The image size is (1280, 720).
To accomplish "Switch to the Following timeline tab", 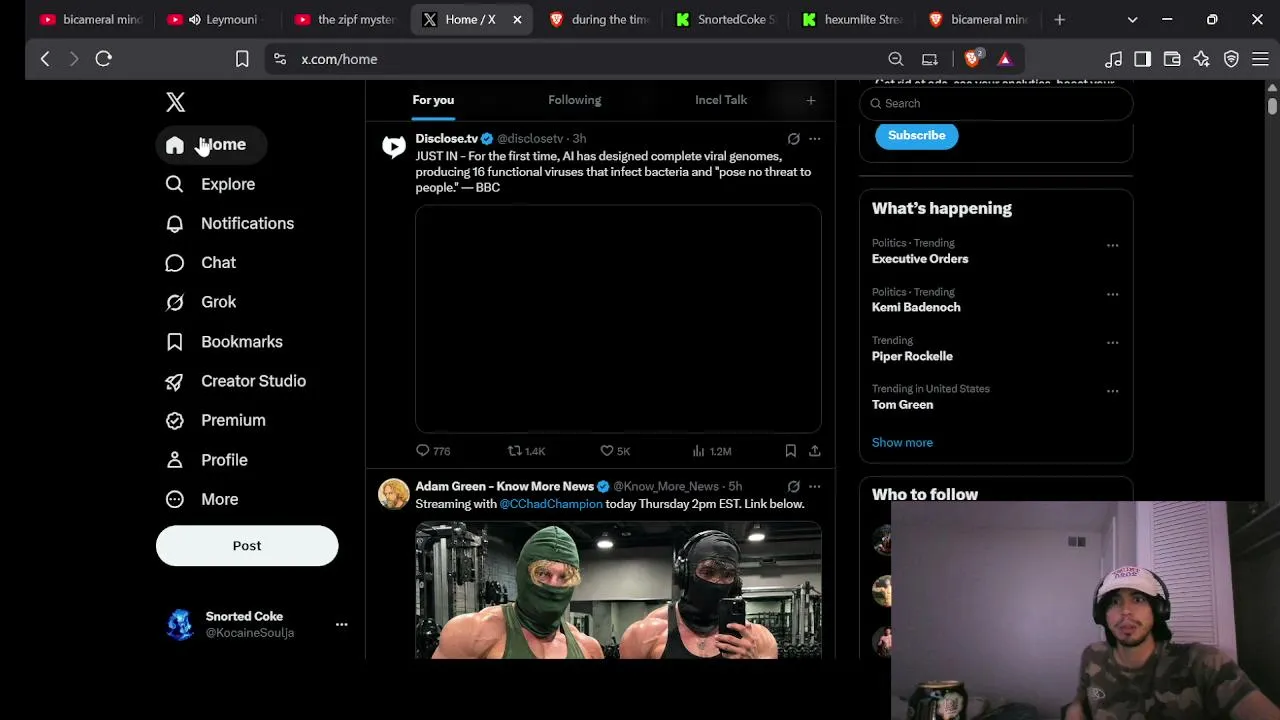I will point(574,100).
